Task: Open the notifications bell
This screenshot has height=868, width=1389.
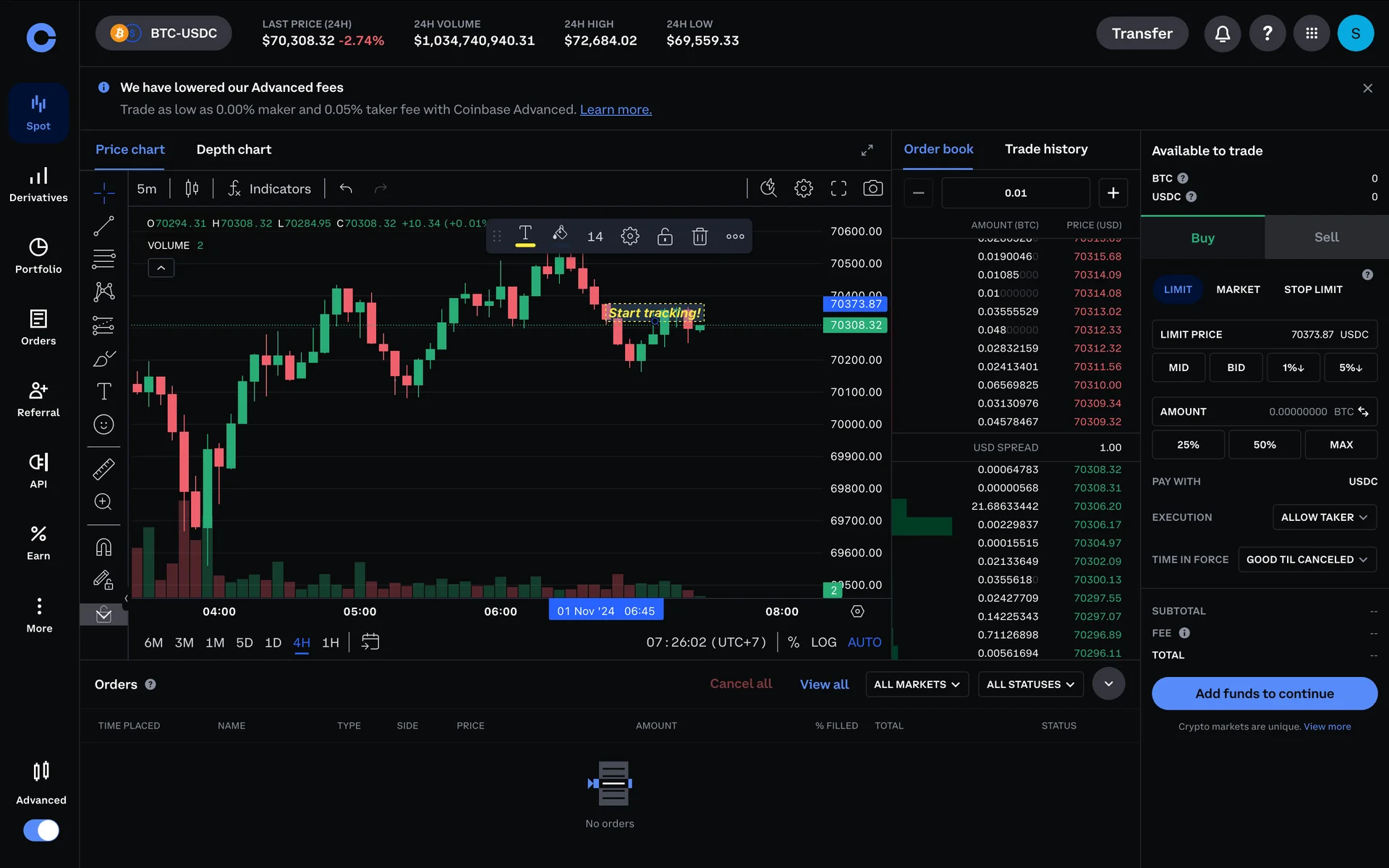Action: pyautogui.click(x=1222, y=33)
